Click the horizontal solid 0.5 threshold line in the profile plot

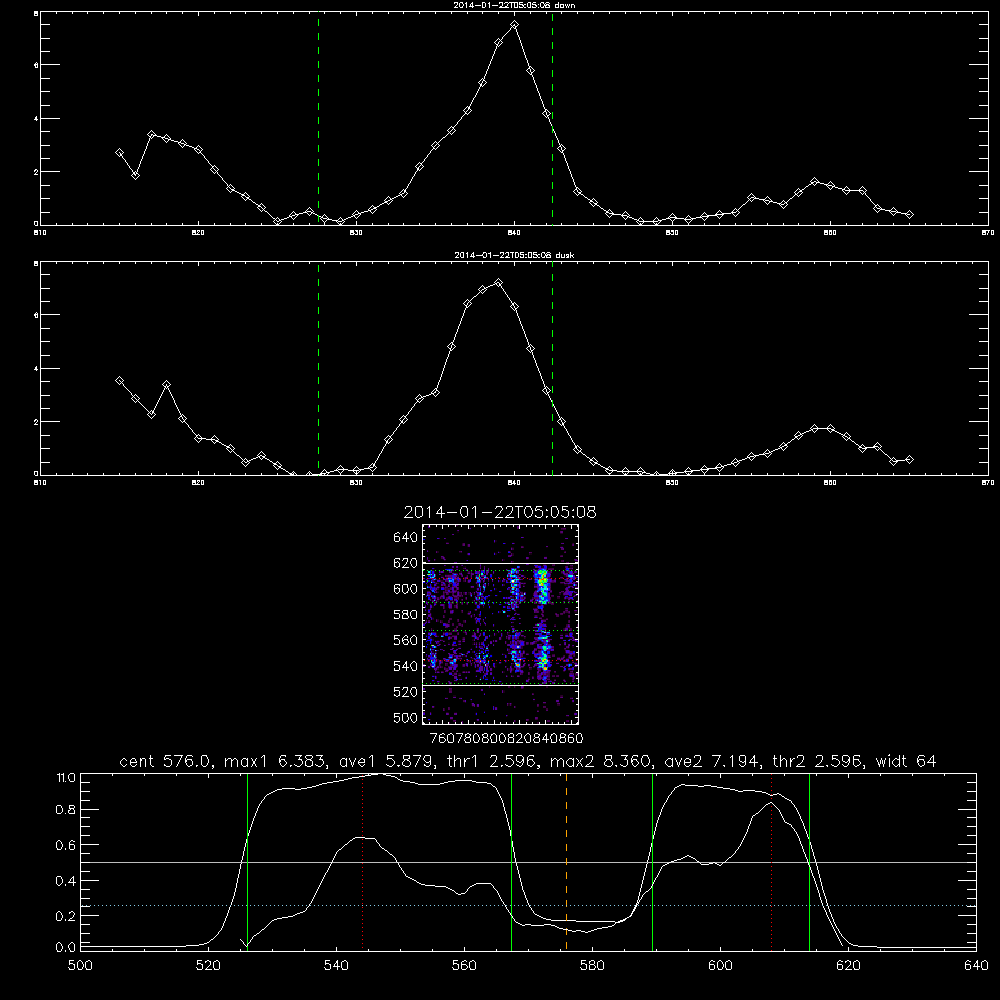click(529, 862)
